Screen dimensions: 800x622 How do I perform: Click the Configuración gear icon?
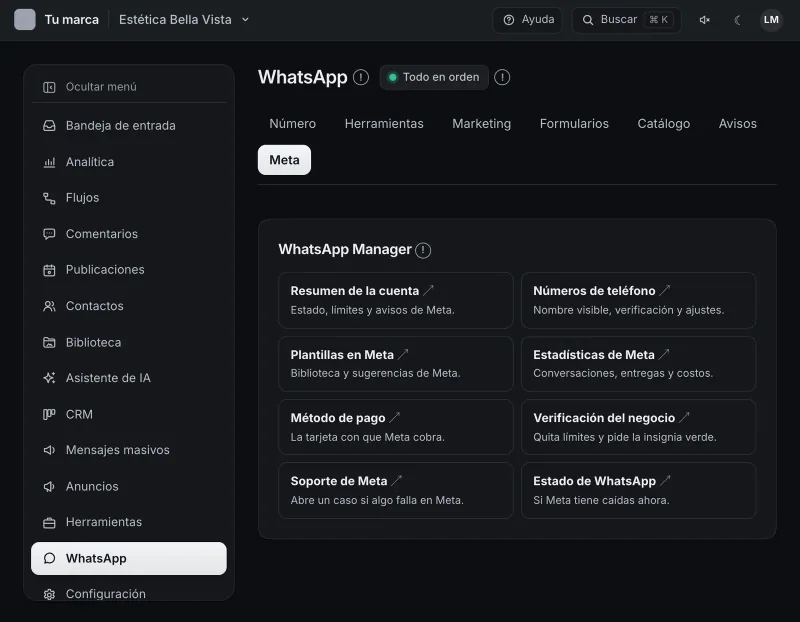pos(49,594)
